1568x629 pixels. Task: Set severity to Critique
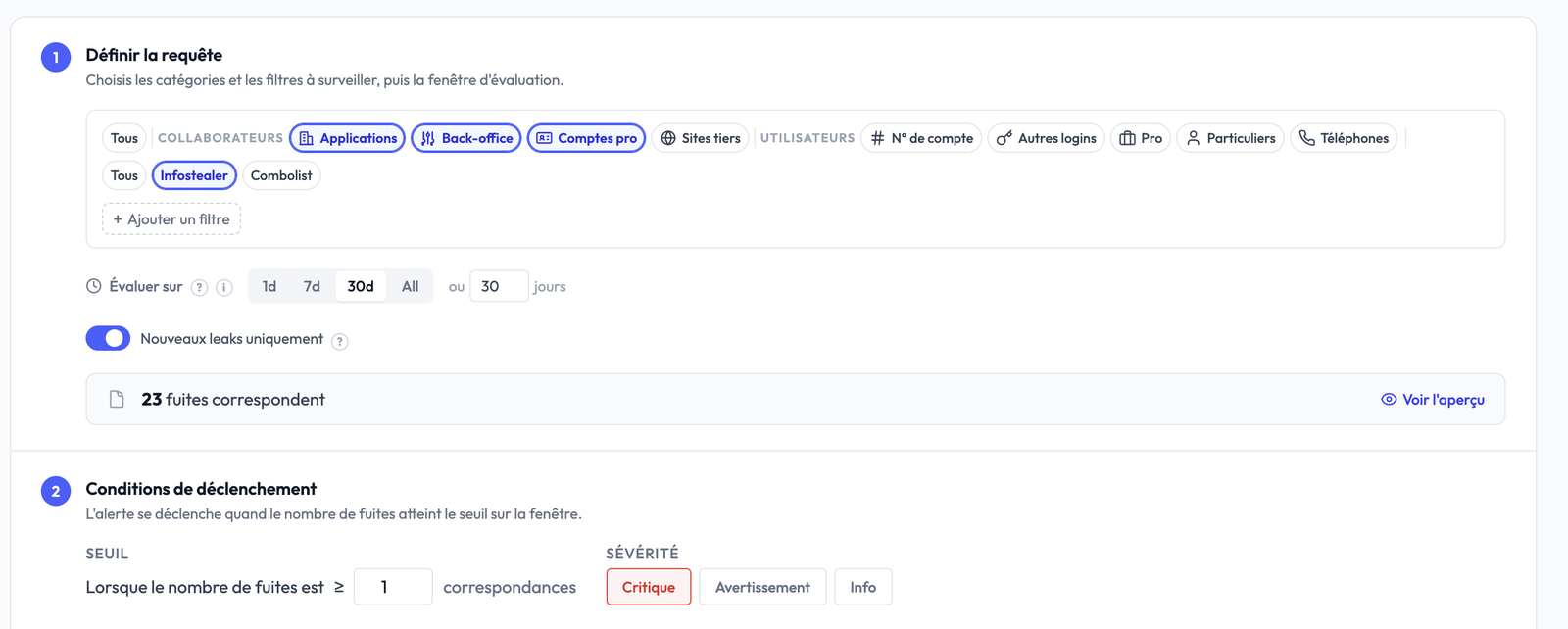tap(649, 587)
